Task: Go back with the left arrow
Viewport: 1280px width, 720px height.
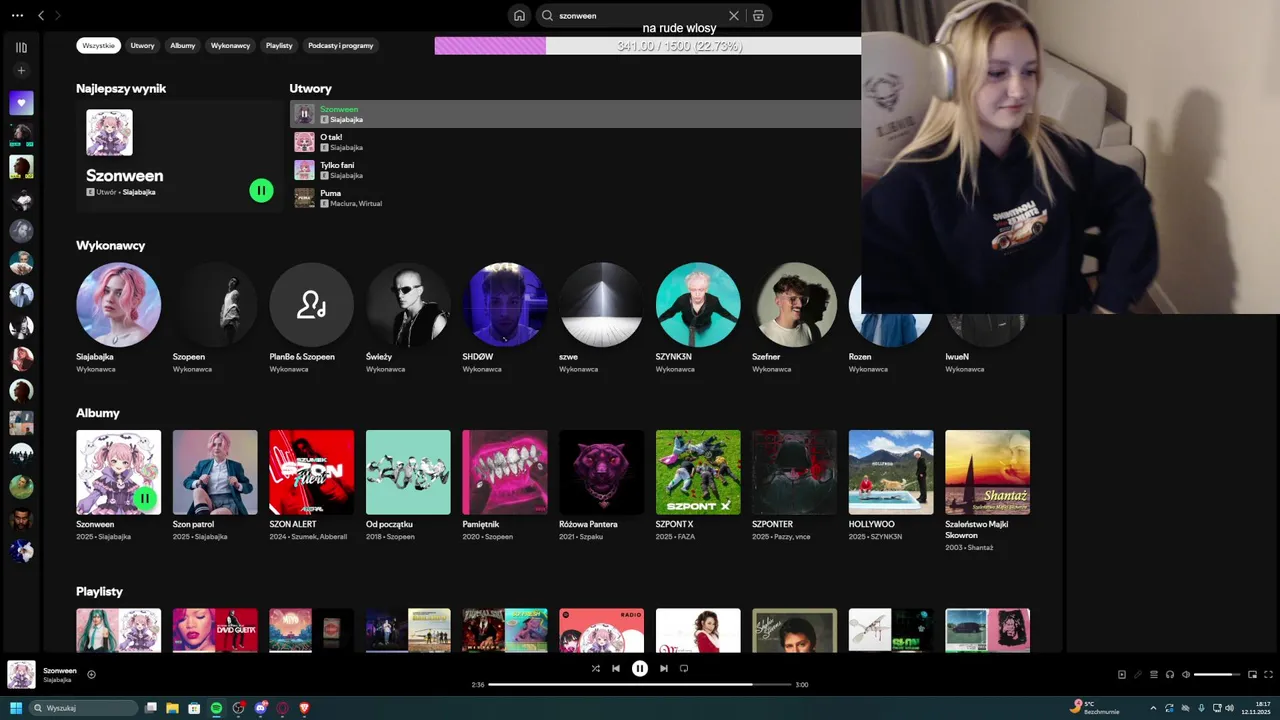Action: [41, 16]
